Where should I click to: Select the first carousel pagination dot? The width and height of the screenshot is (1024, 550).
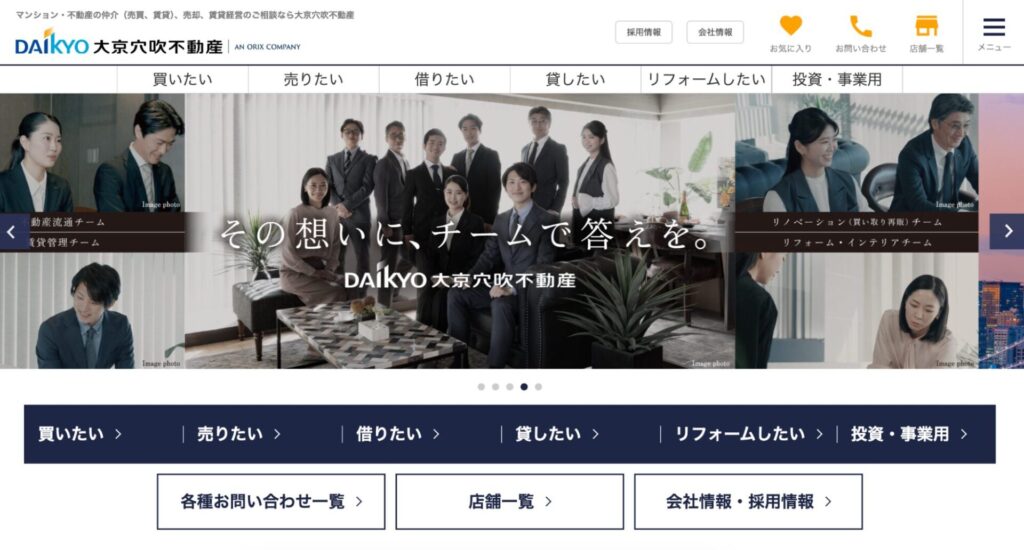(481, 387)
